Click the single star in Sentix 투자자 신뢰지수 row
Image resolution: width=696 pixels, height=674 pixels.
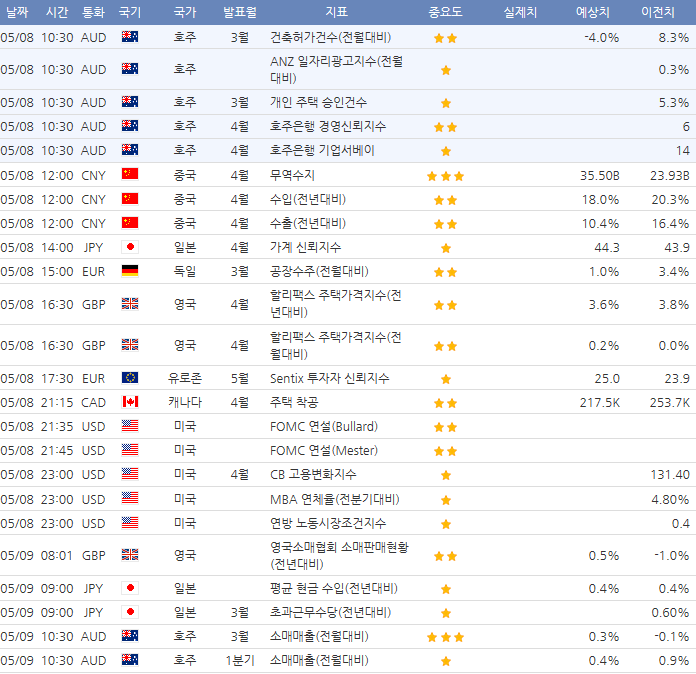(446, 379)
